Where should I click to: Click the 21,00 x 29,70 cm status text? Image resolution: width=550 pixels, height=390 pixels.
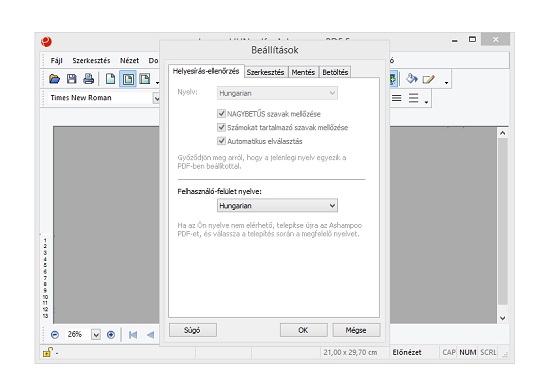pyautogui.click(x=350, y=352)
